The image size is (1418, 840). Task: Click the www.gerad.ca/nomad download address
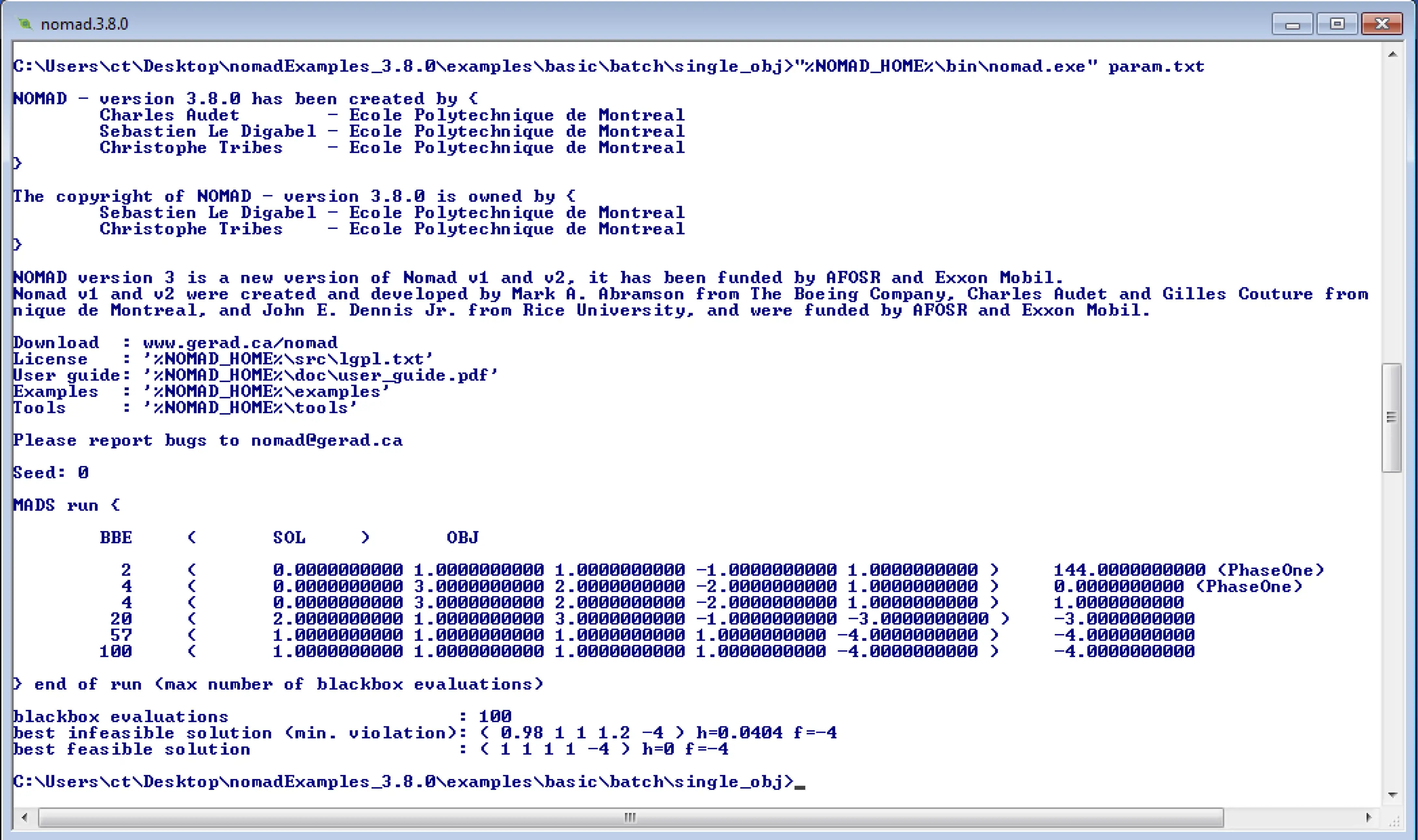coord(240,343)
